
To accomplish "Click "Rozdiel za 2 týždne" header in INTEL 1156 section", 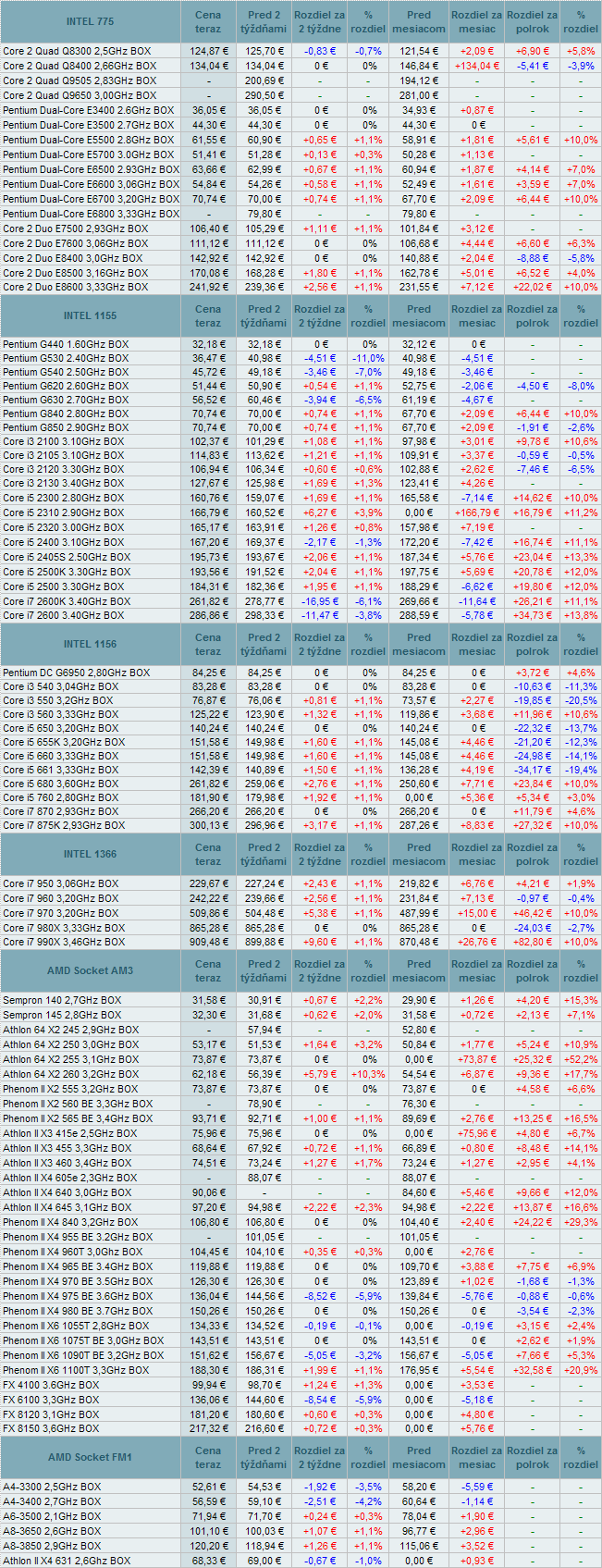I will tap(321, 644).
